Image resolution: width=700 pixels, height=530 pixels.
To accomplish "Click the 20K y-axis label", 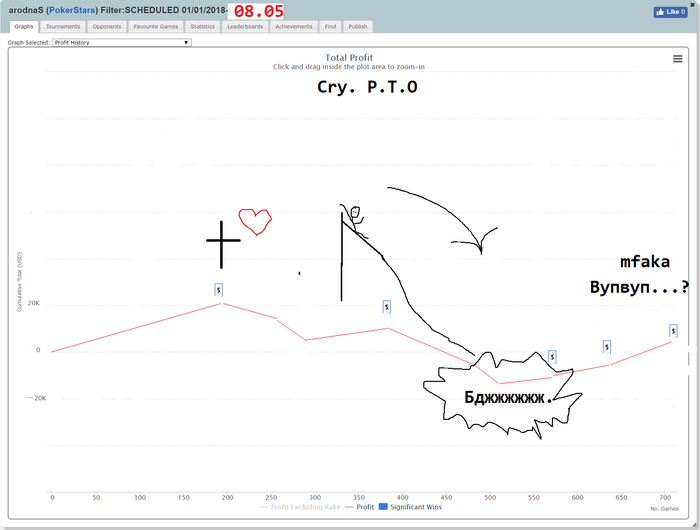I will [x=34, y=303].
